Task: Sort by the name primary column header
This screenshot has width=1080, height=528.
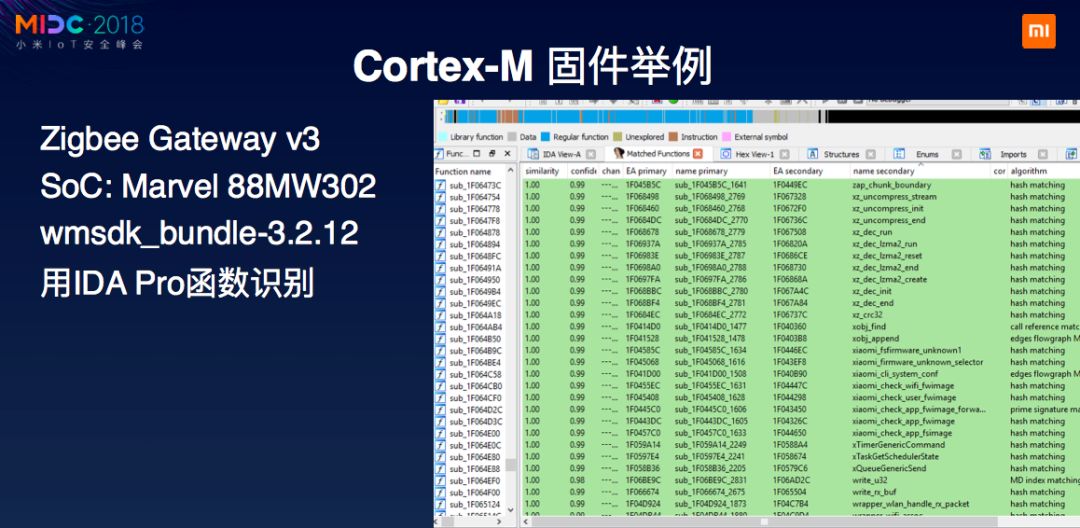Action: click(x=720, y=171)
